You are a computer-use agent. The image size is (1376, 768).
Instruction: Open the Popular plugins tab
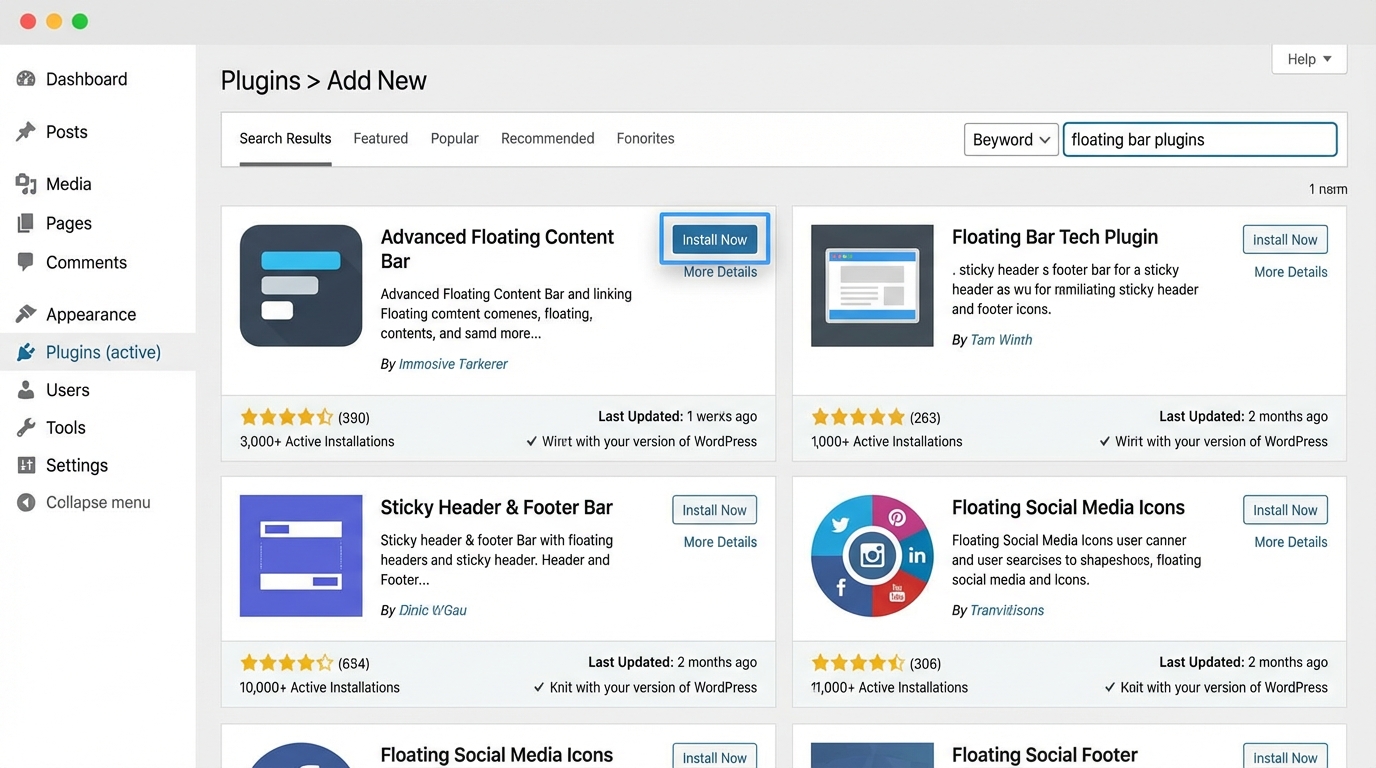pyautogui.click(x=454, y=138)
